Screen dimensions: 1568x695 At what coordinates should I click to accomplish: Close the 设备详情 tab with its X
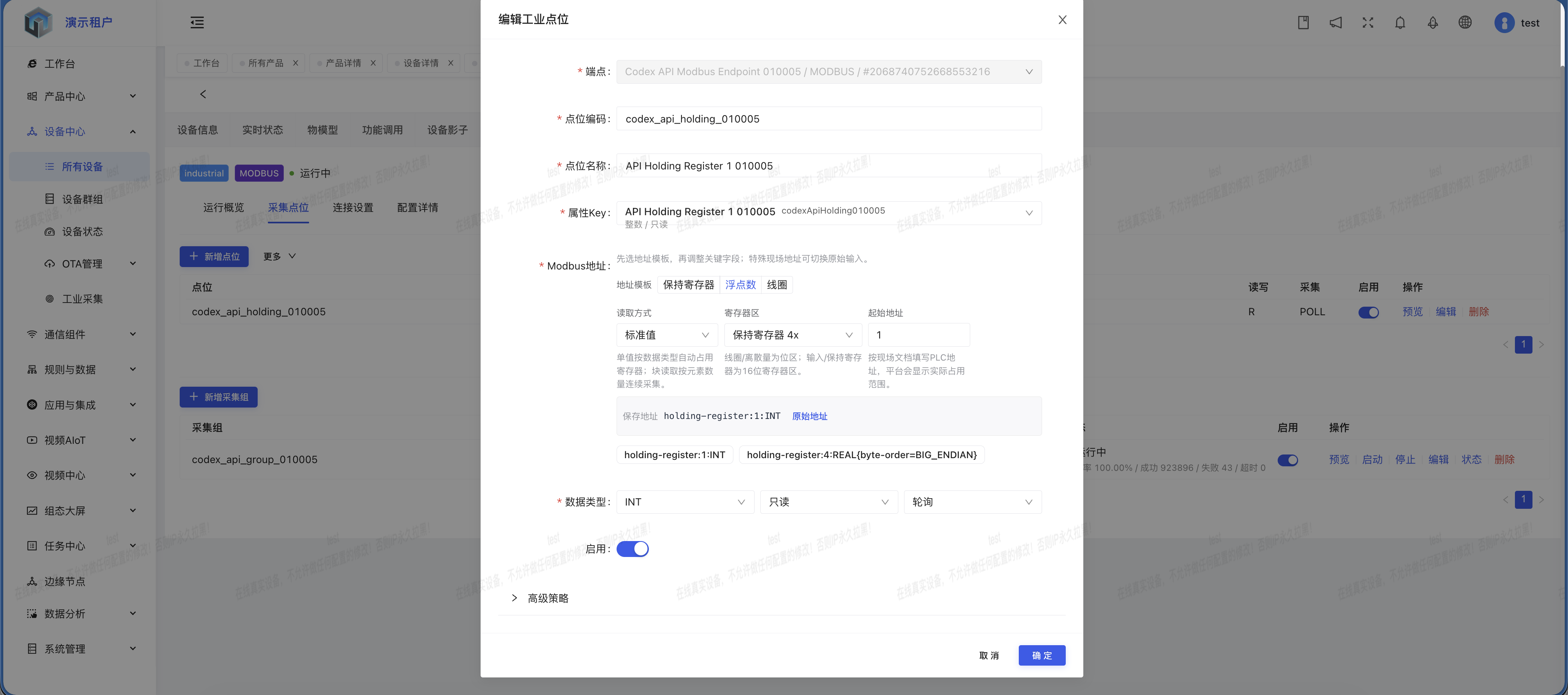[450, 63]
